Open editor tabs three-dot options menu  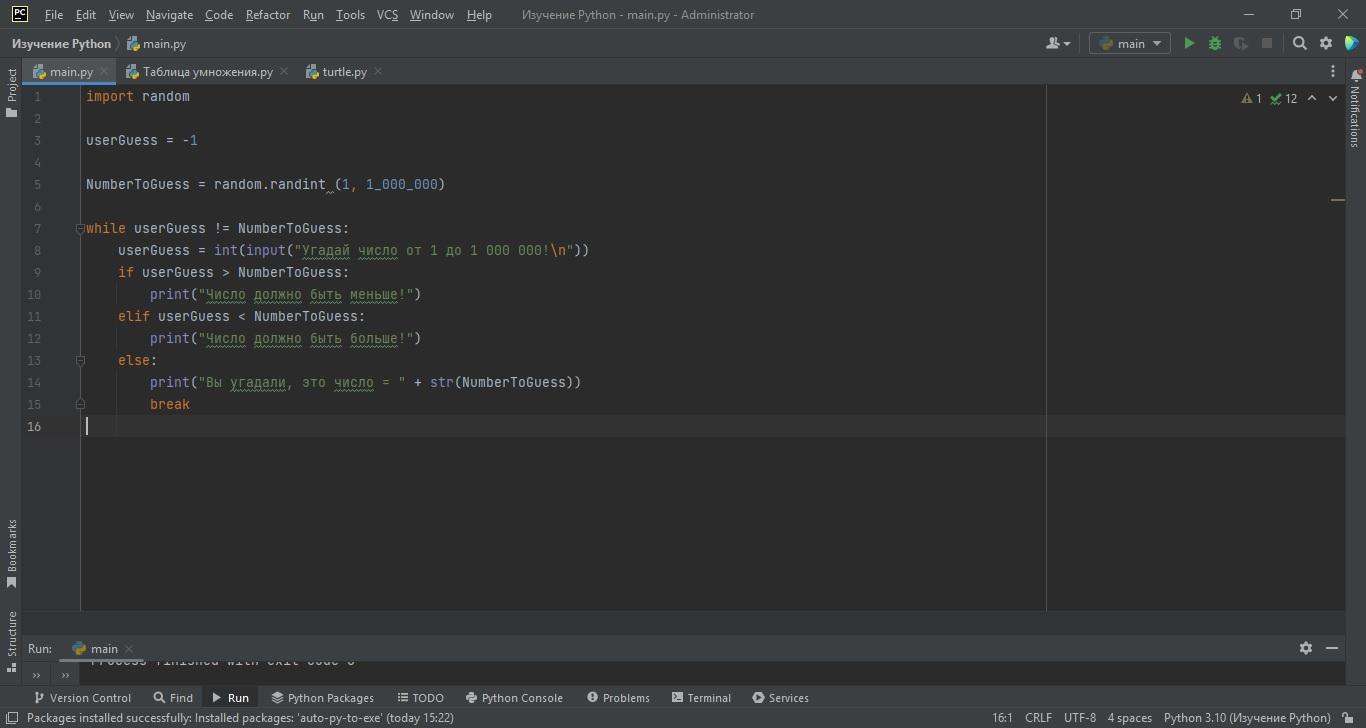1332,71
